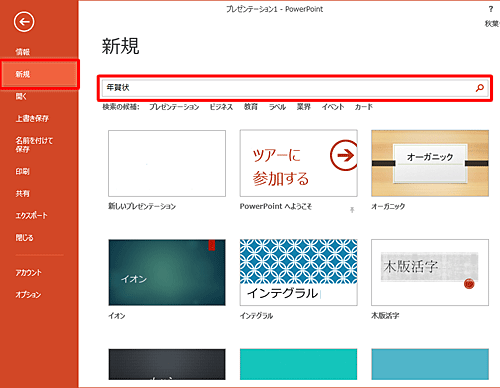Image resolution: width=500 pixels, height=388 pixels.
Task: Open the エクスポート menu item
Action: [31, 216]
